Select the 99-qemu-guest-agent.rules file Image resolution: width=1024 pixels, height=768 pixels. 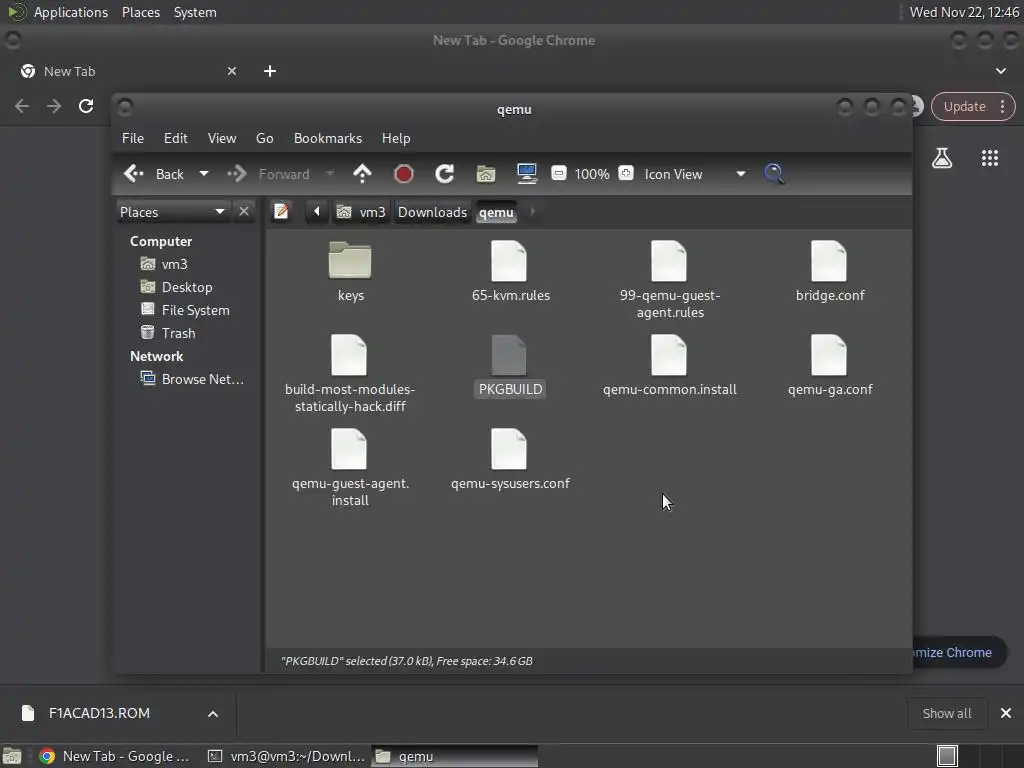(x=669, y=278)
